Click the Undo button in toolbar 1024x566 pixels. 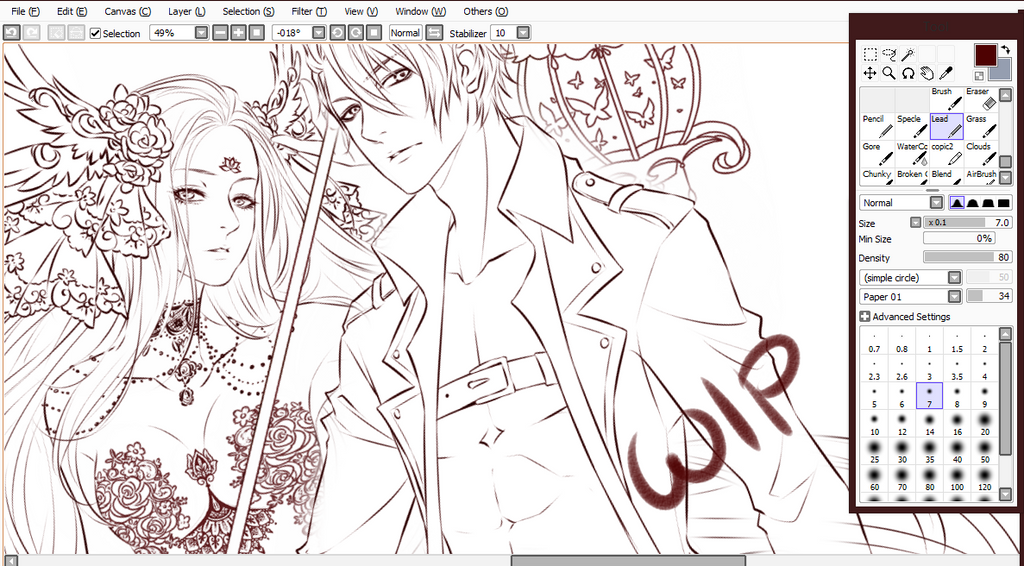click(x=12, y=33)
